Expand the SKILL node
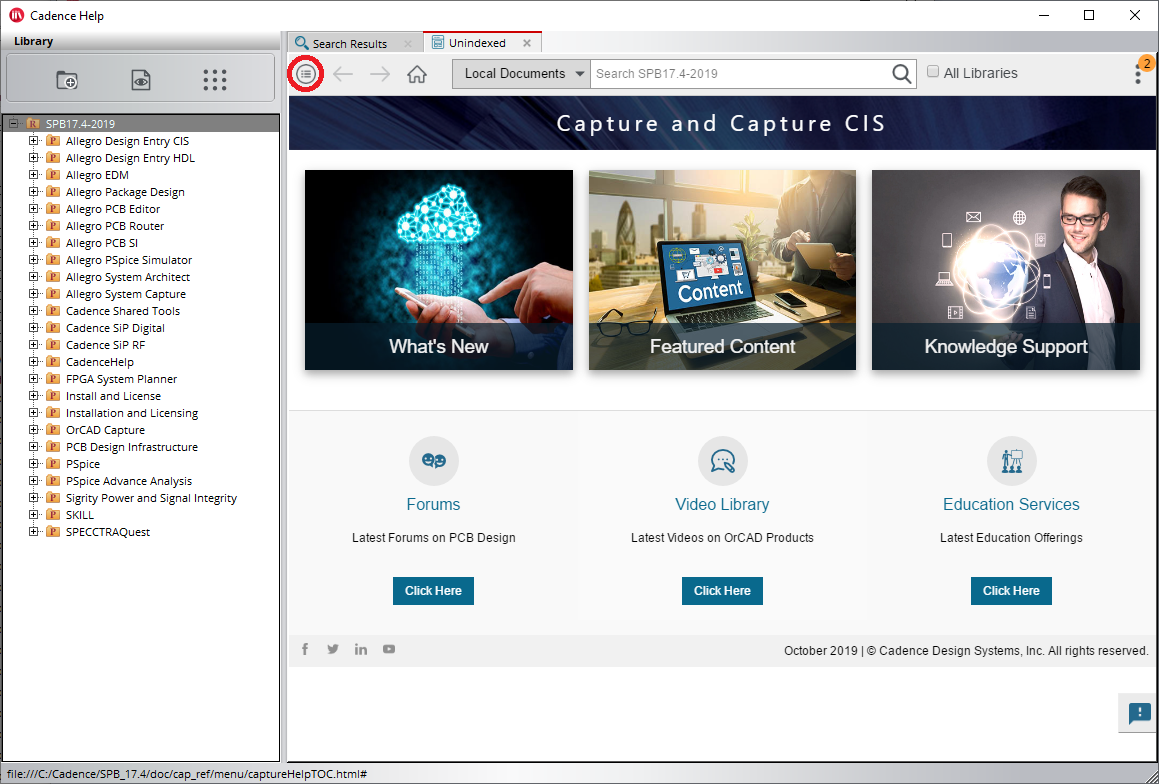1159x784 pixels. [33, 514]
